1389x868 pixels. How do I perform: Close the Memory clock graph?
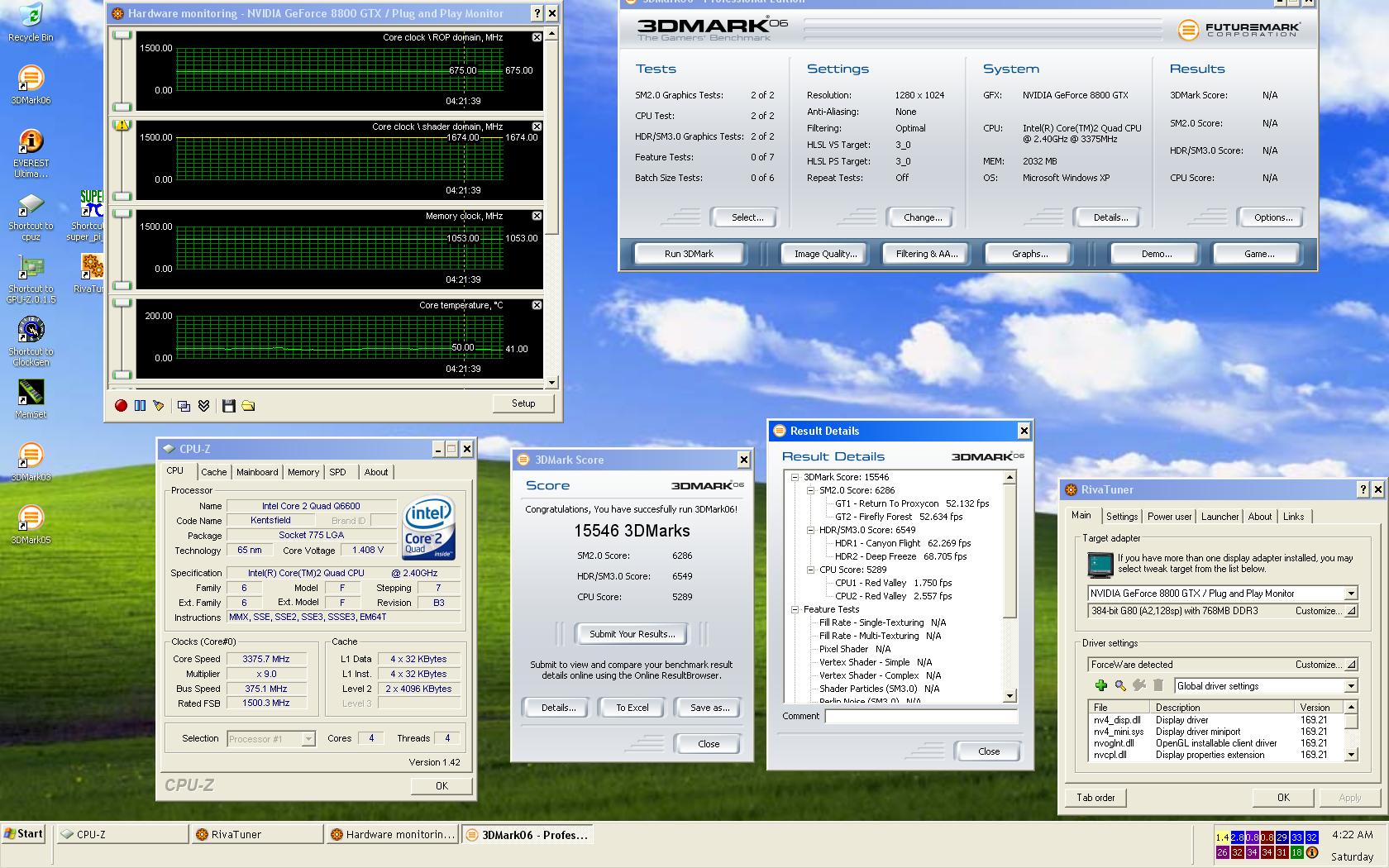click(537, 216)
